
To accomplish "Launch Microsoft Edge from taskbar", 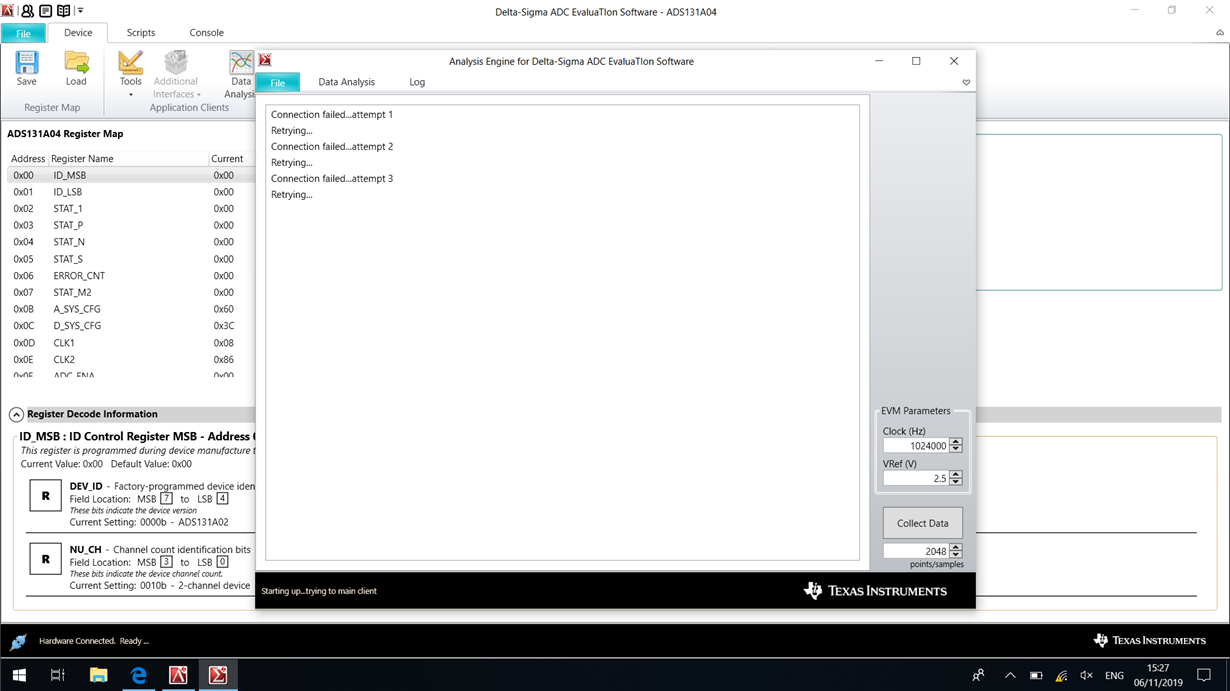I will (138, 676).
